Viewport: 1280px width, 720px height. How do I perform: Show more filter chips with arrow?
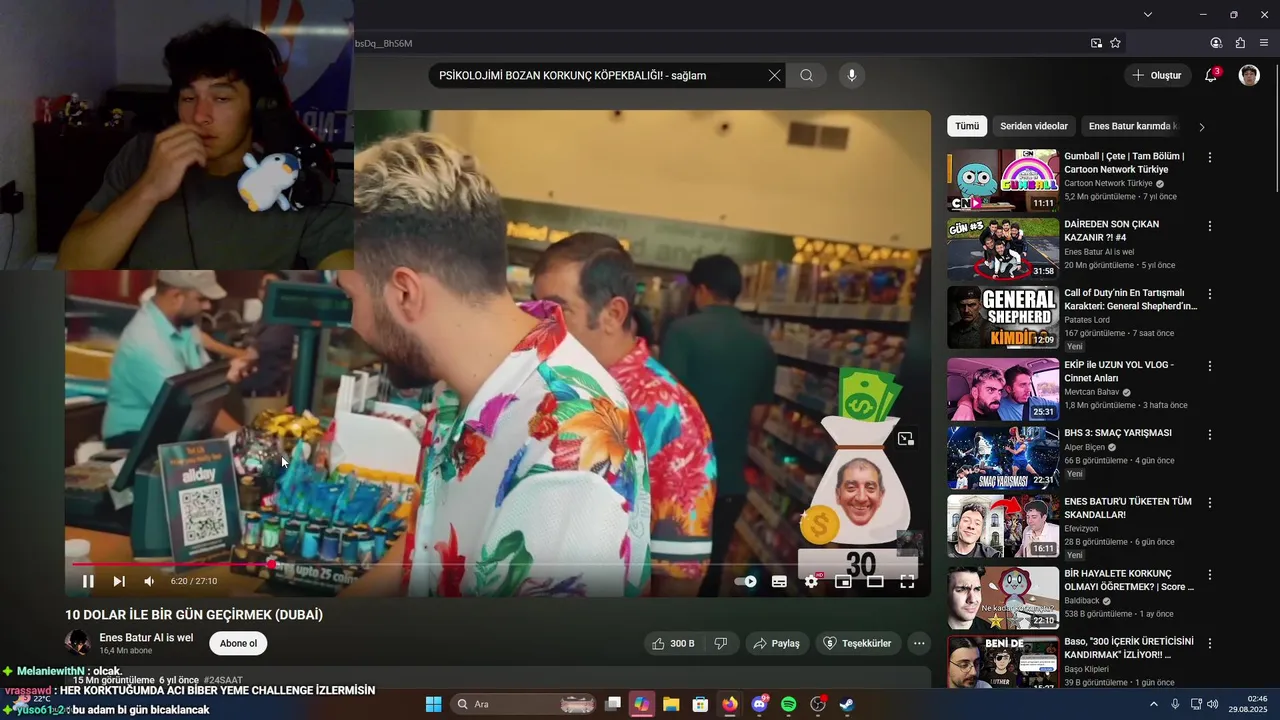pos(1201,127)
